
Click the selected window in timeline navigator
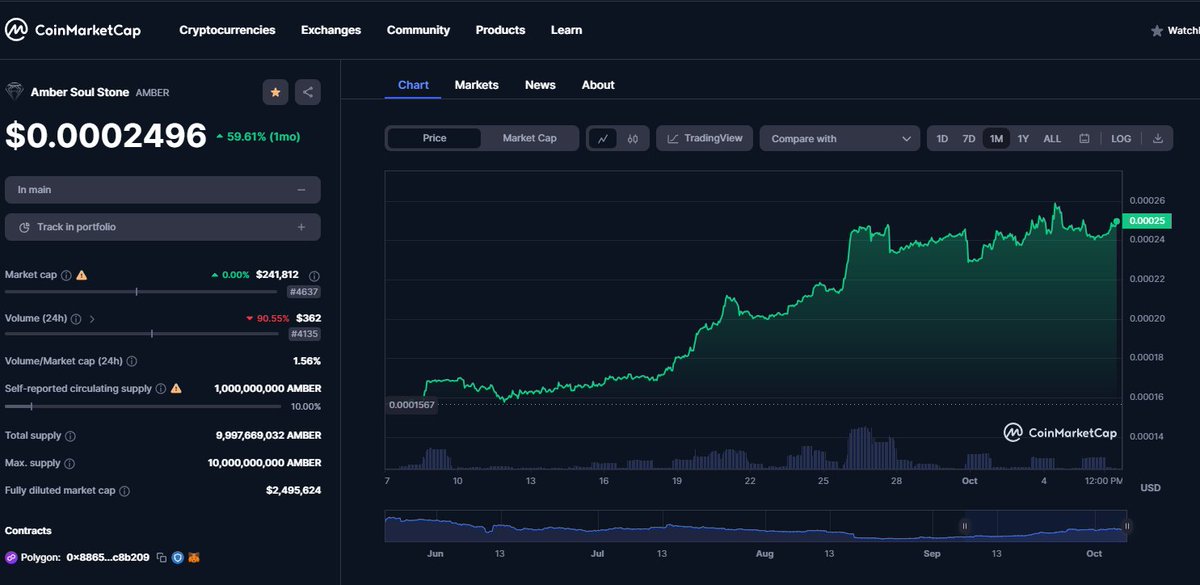point(1046,526)
